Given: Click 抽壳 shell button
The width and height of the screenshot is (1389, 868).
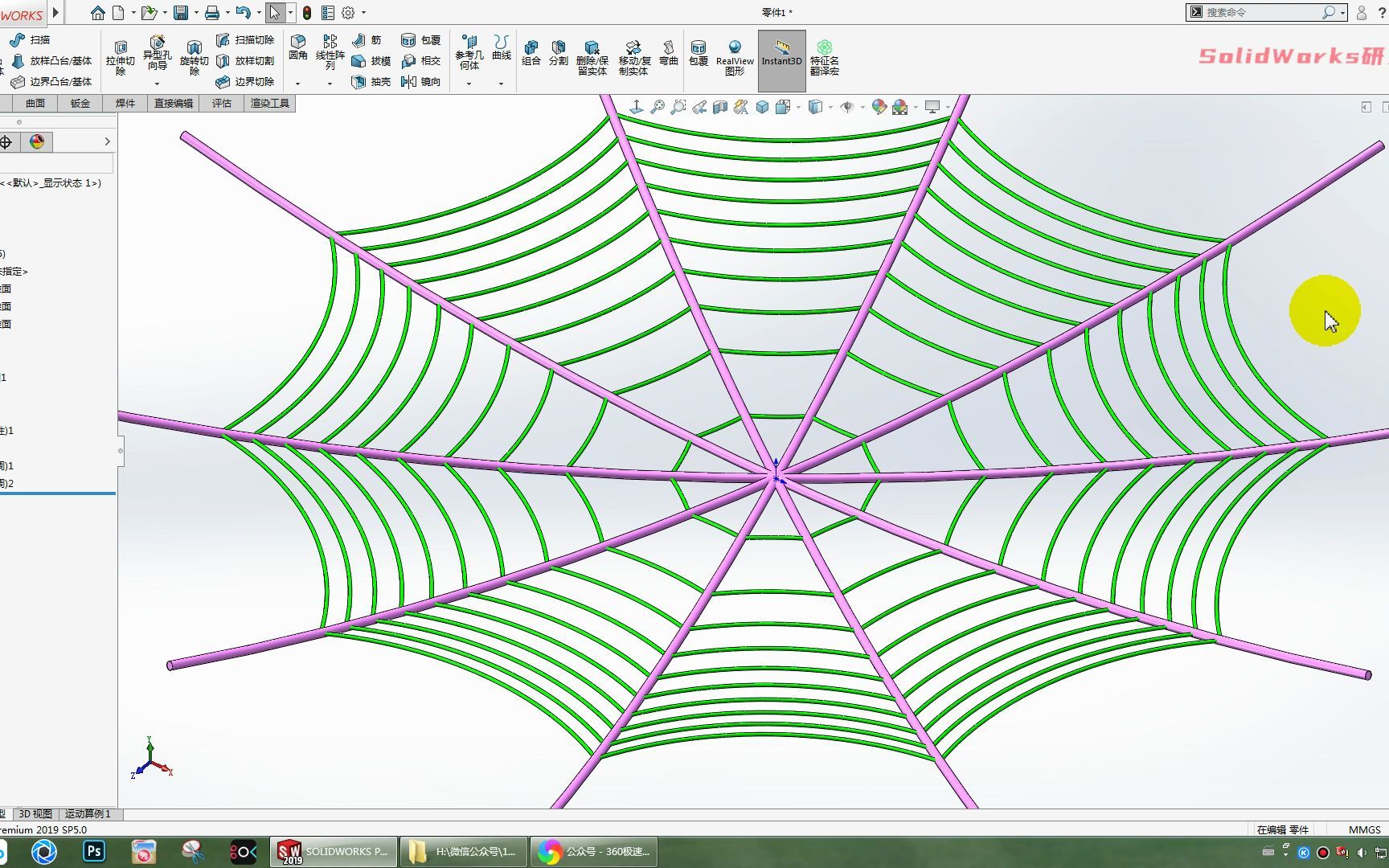Looking at the screenshot, I should (x=371, y=81).
